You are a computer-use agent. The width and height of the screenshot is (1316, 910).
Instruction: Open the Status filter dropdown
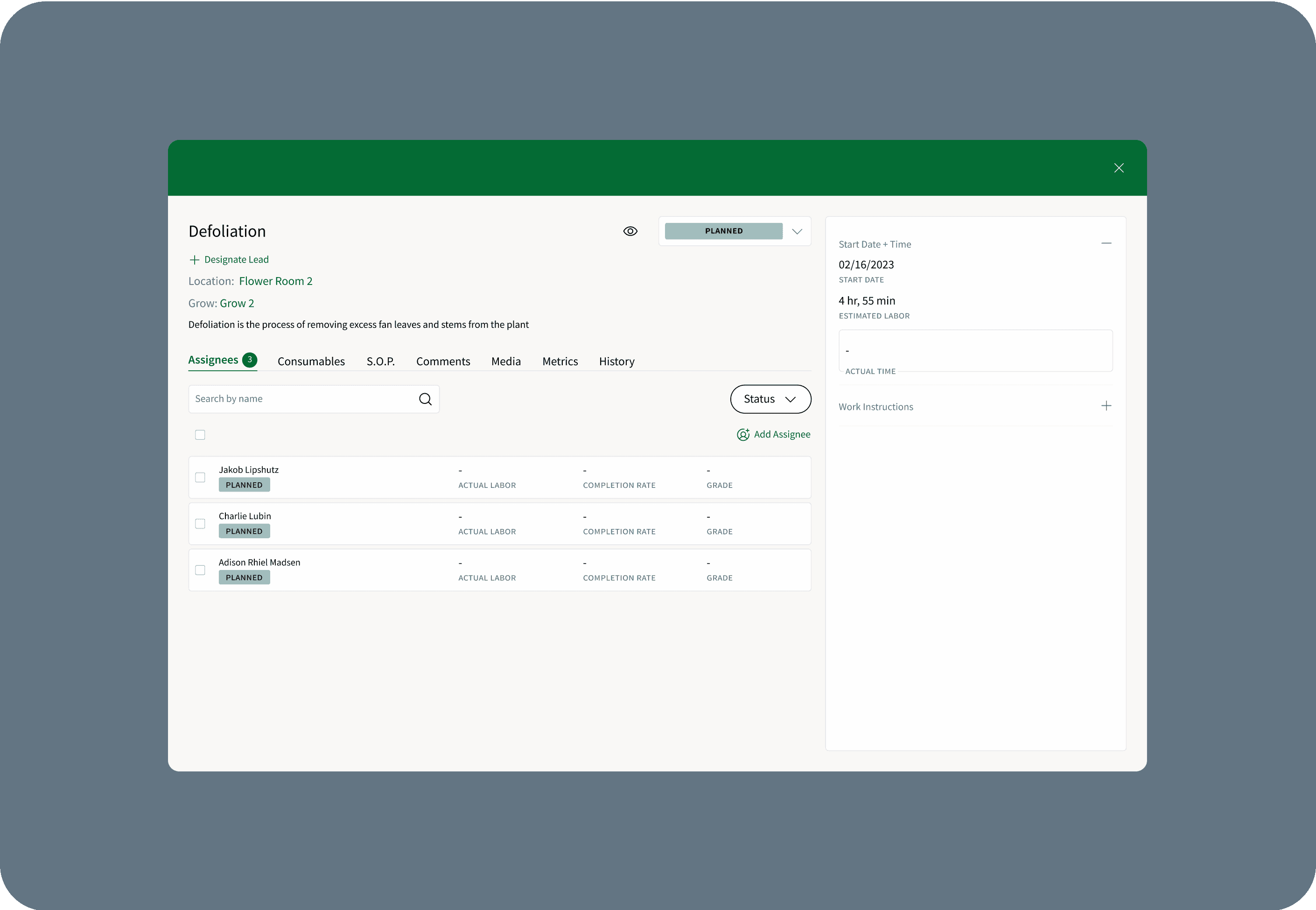(x=770, y=399)
